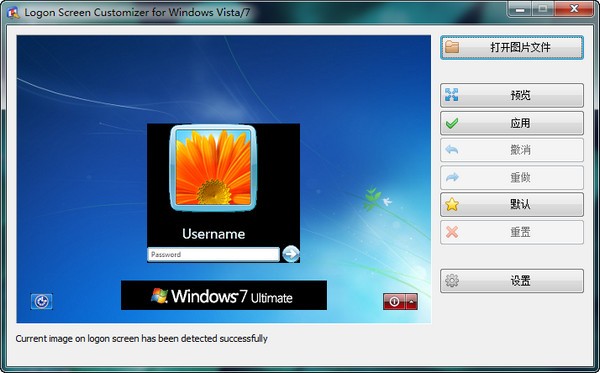Click the folder icon on 打开图片文件 button
This screenshot has width=600, height=373.
tap(452, 47)
